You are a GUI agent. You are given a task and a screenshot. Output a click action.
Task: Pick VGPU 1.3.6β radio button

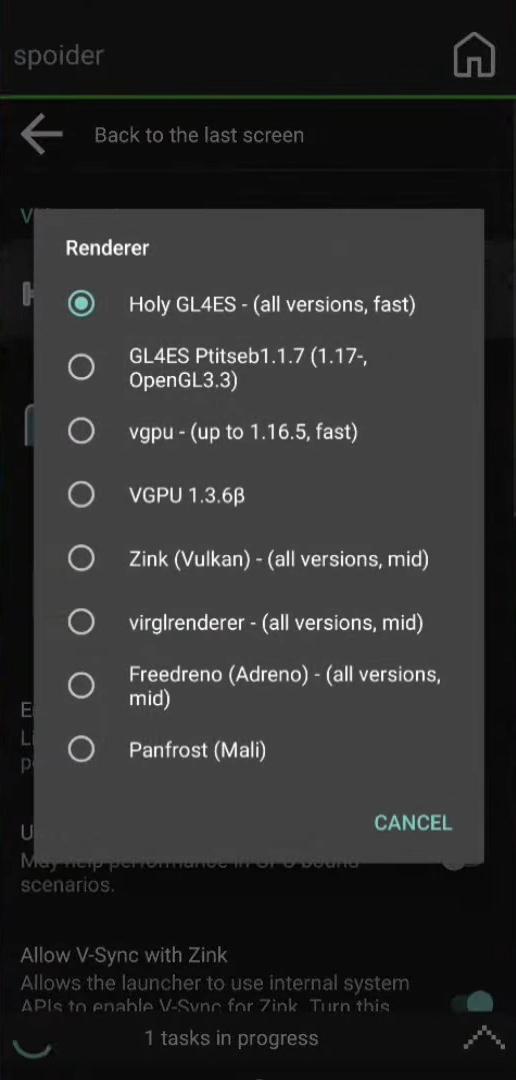tap(81, 495)
